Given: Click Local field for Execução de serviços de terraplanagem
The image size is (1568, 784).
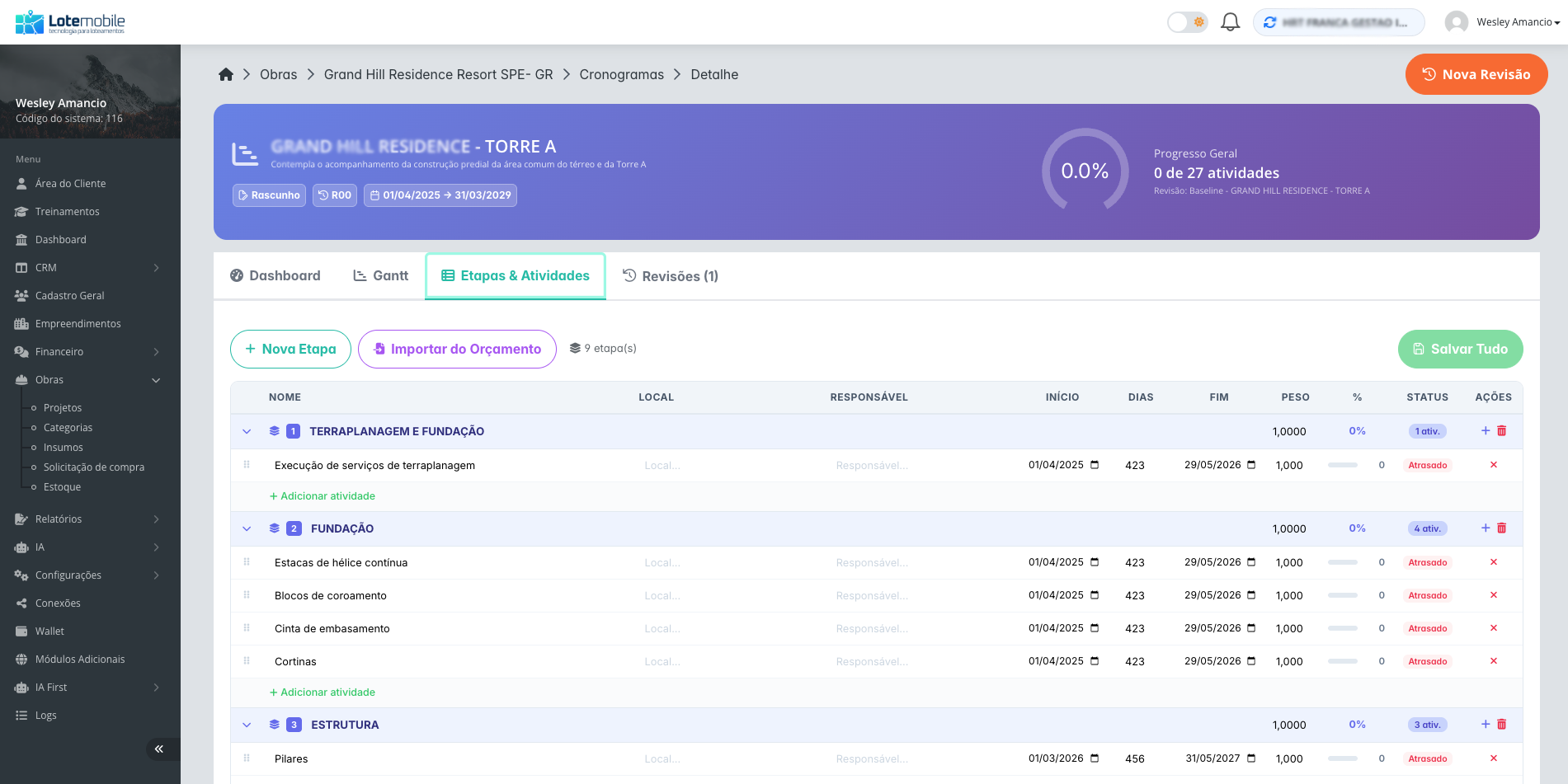Looking at the screenshot, I should coord(730,466).
